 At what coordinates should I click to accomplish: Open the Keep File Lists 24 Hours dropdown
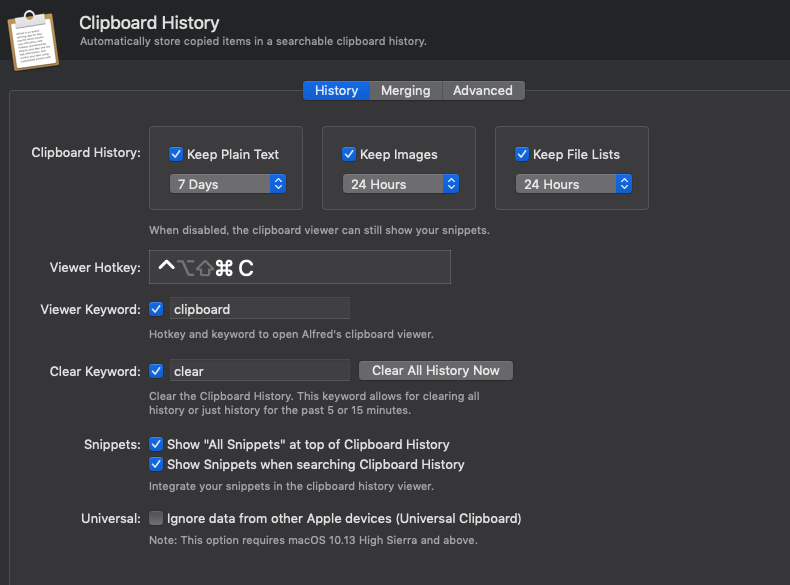[x=573, y=184]
